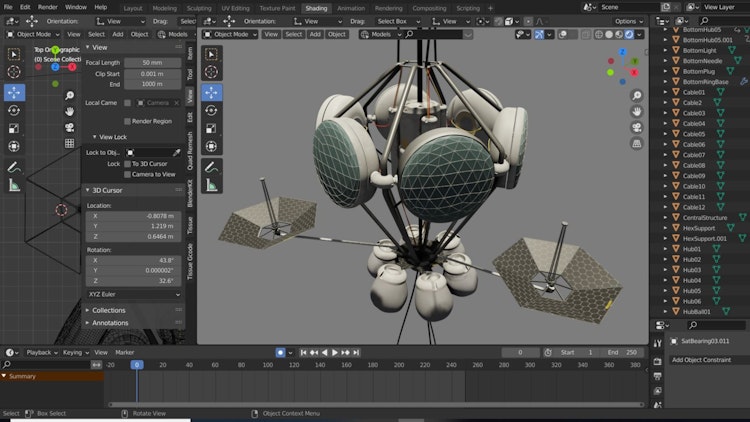The width and height of the screenshot is (750, 422).
Task: Open the XYZ Euler rotation mode dropdown
Action: pos(134,294)
